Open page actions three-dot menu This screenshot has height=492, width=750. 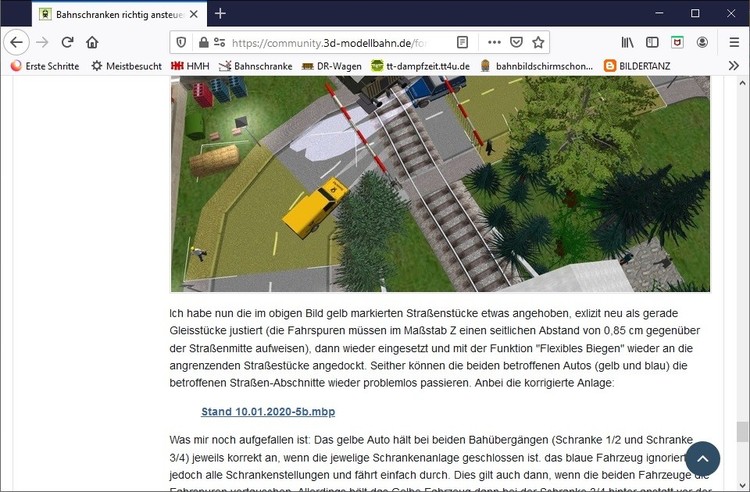click(494, 43)
